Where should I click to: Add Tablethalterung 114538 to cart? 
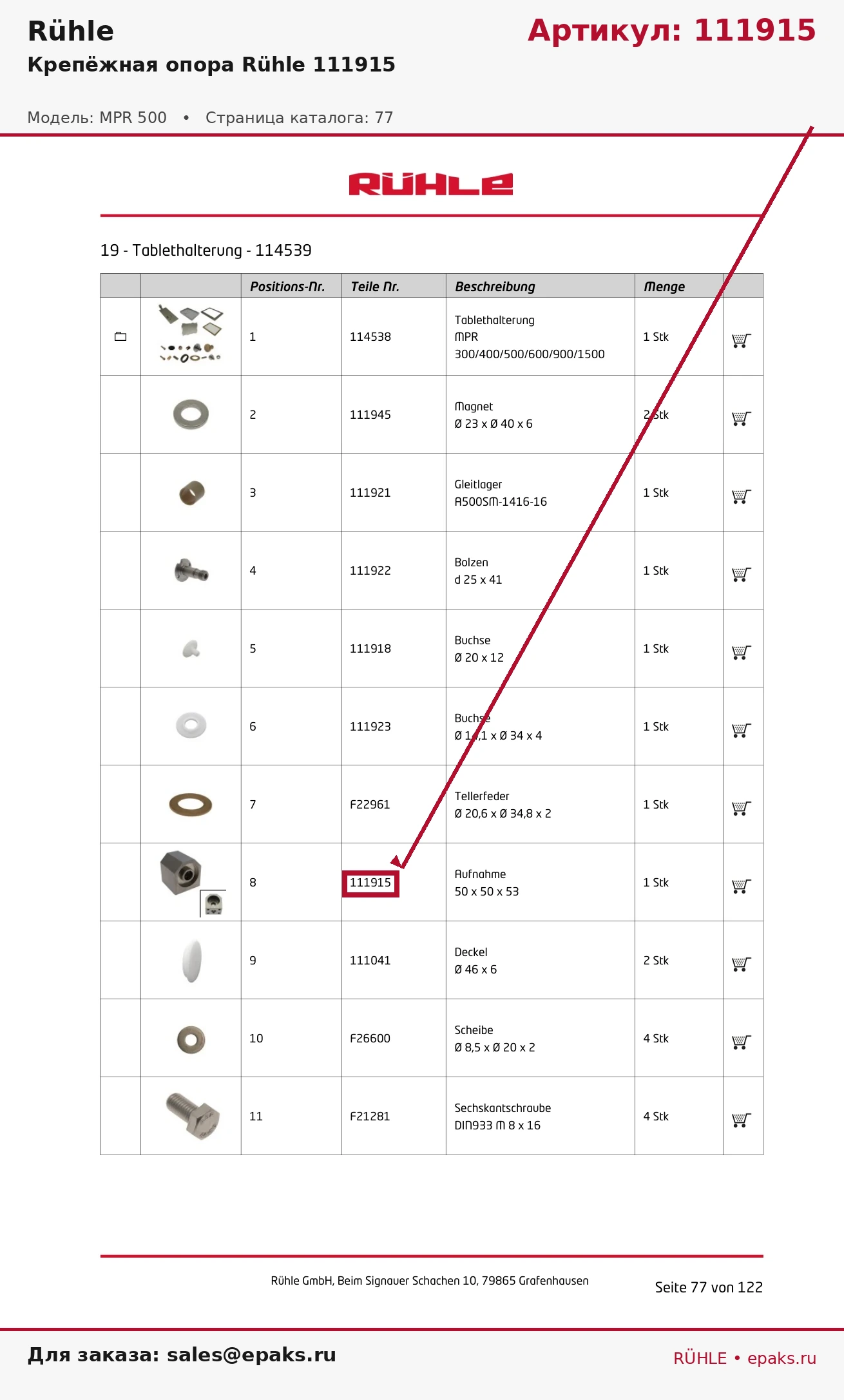click(742, 340)
